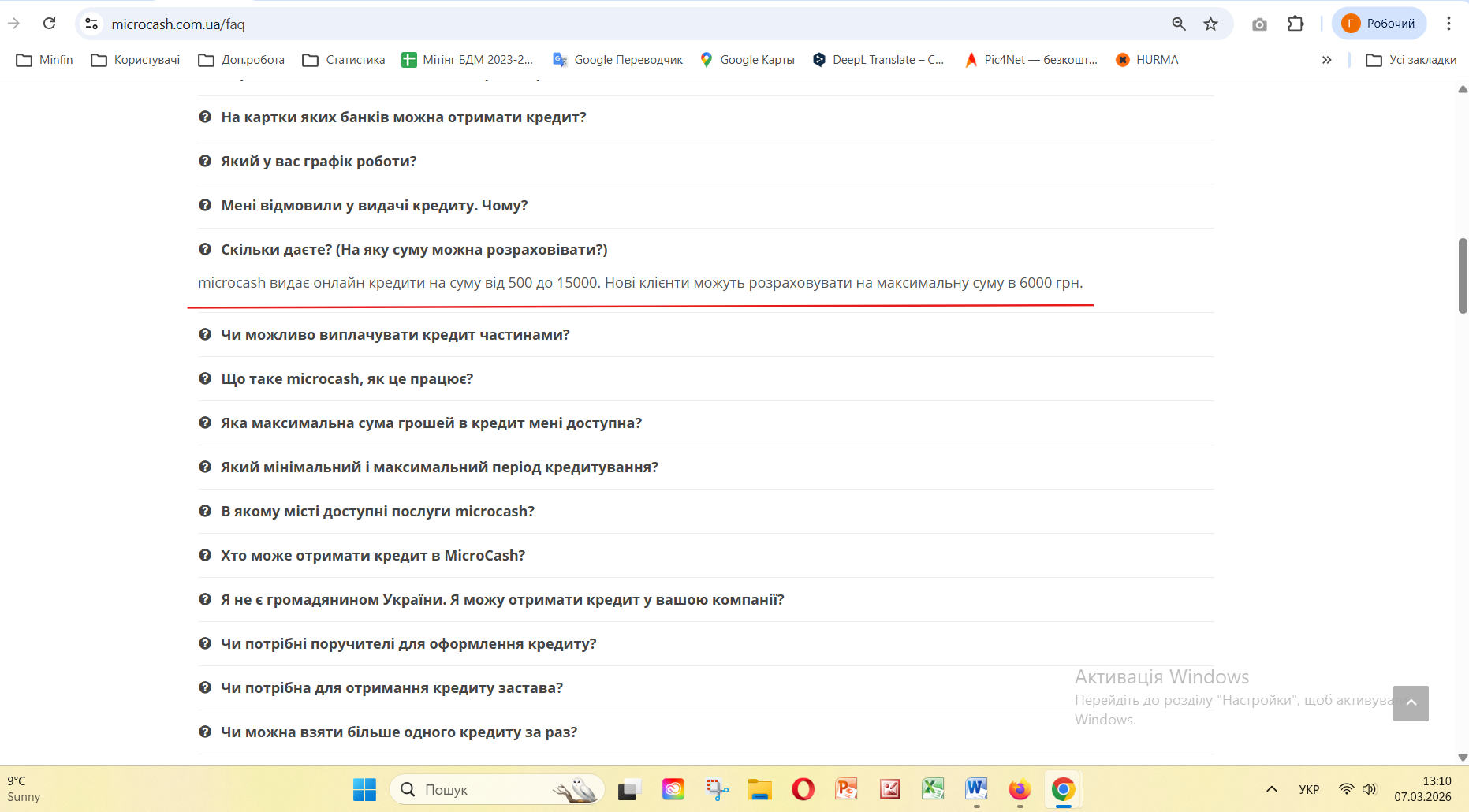Open the Chrome three-dot menu
Viewport: 1469px width, 812px height.
click(1448, 24)
